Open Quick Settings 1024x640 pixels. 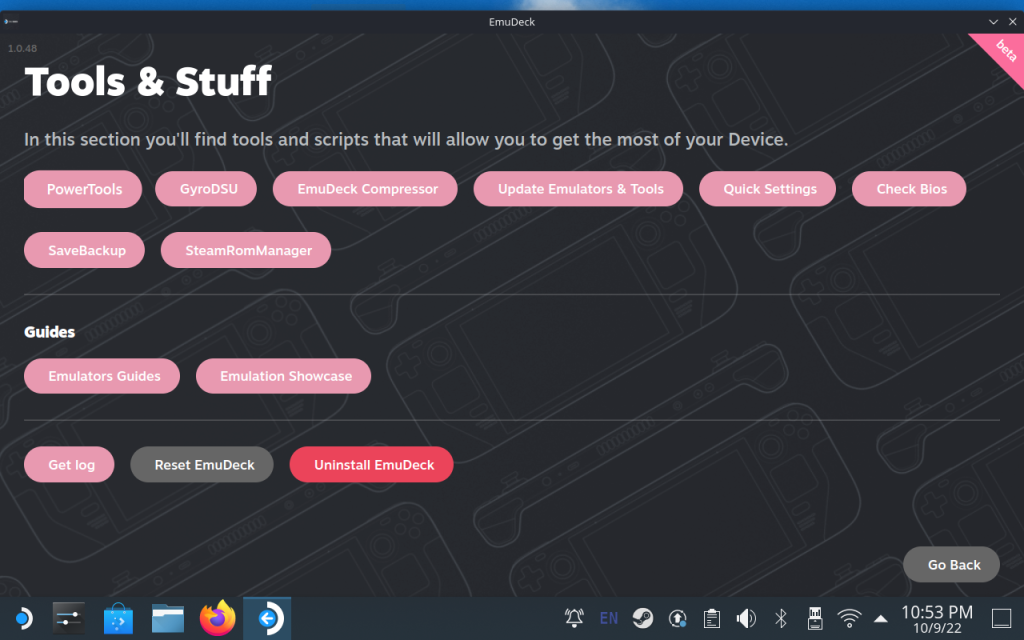point(767,189)
